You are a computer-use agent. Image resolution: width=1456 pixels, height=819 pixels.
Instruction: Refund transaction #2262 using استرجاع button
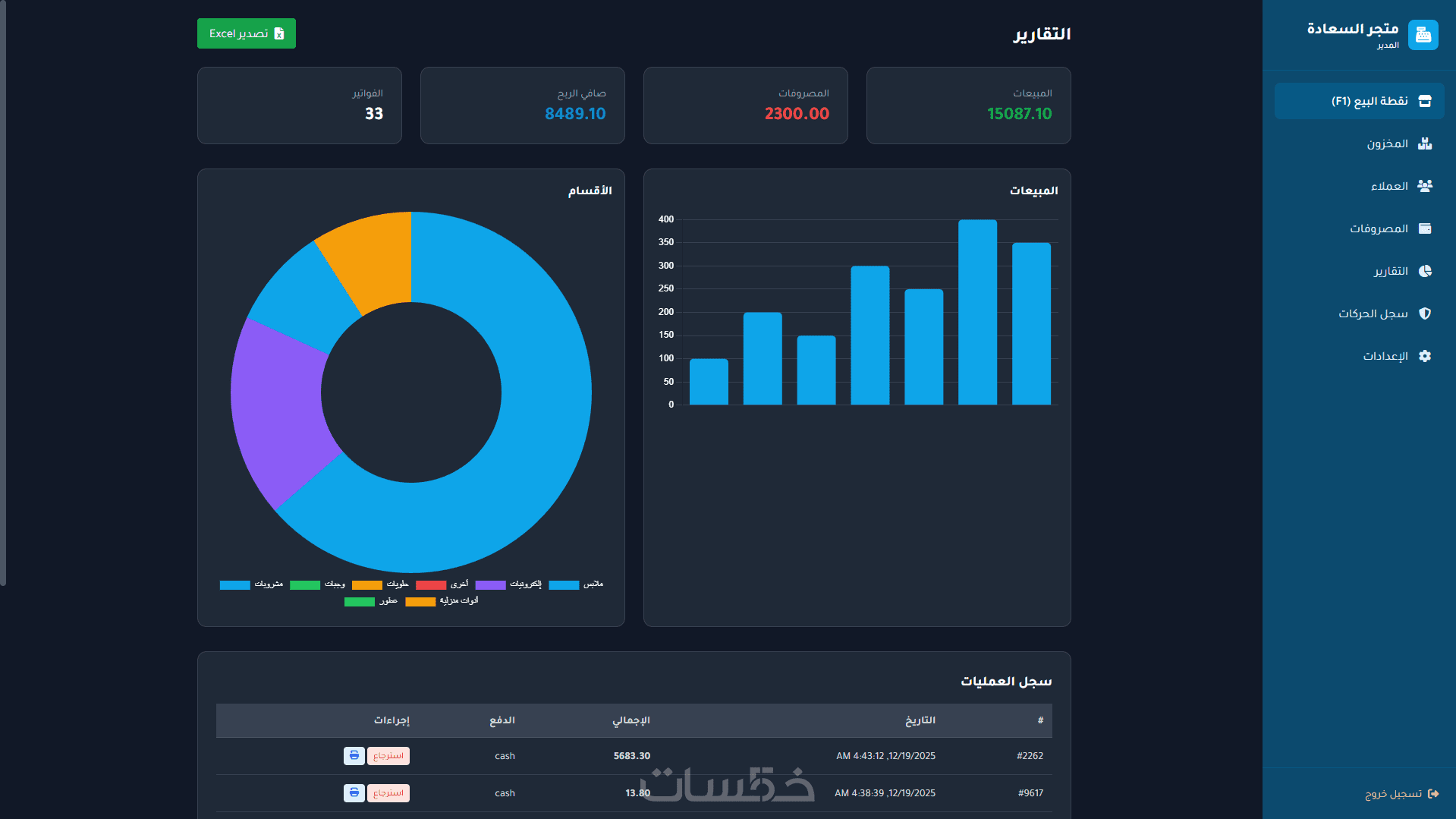(388, 755)
